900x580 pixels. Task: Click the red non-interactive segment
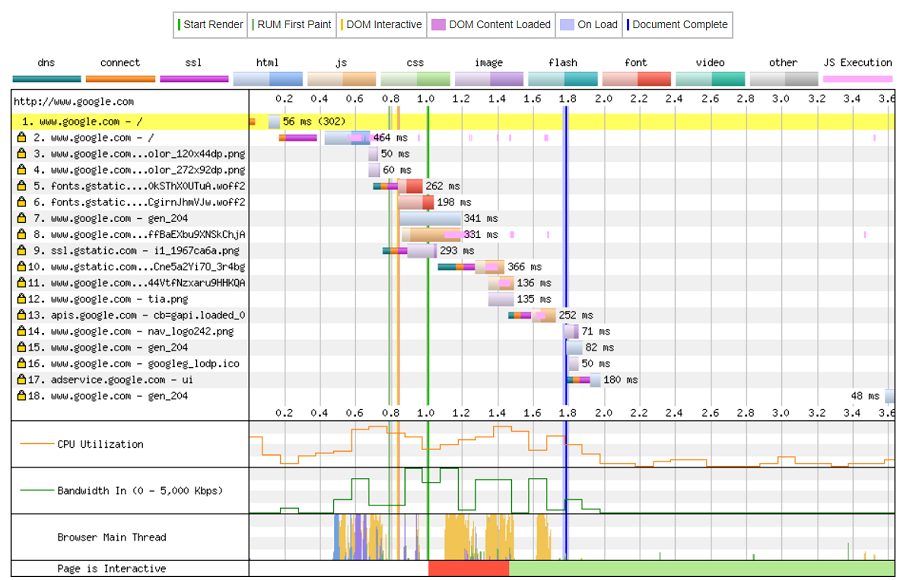tap(468, 569)
